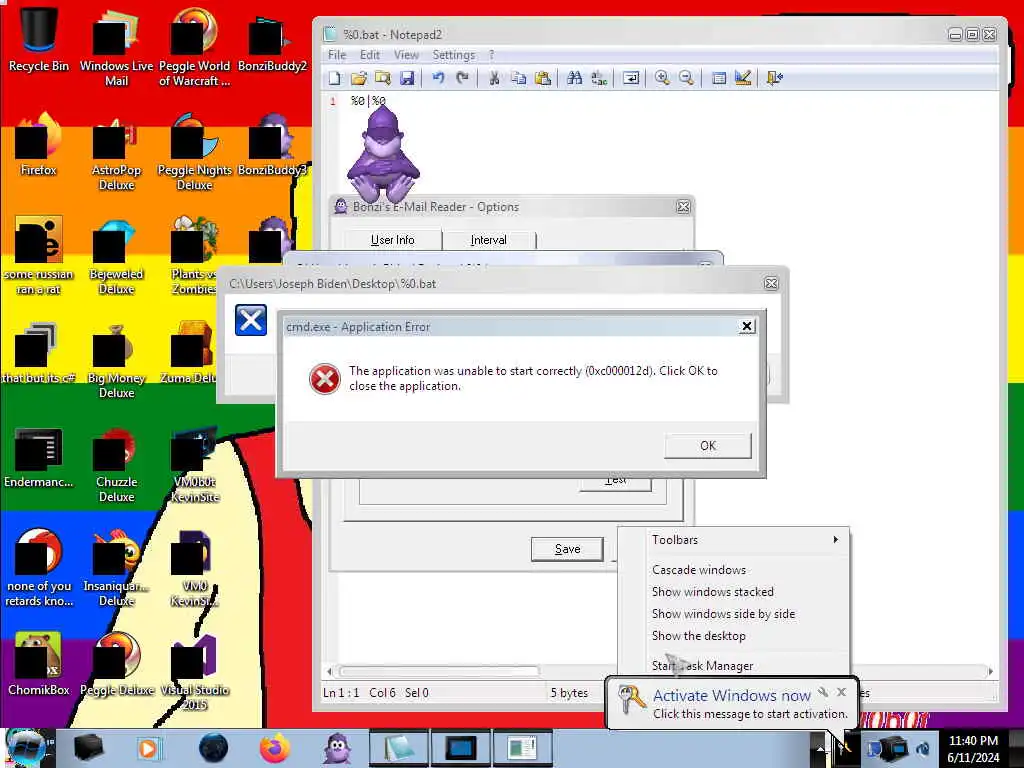
Task: Select the AstroPop Deluxe desktop icon
Action: pyautogui.click(x=116, y=153)
